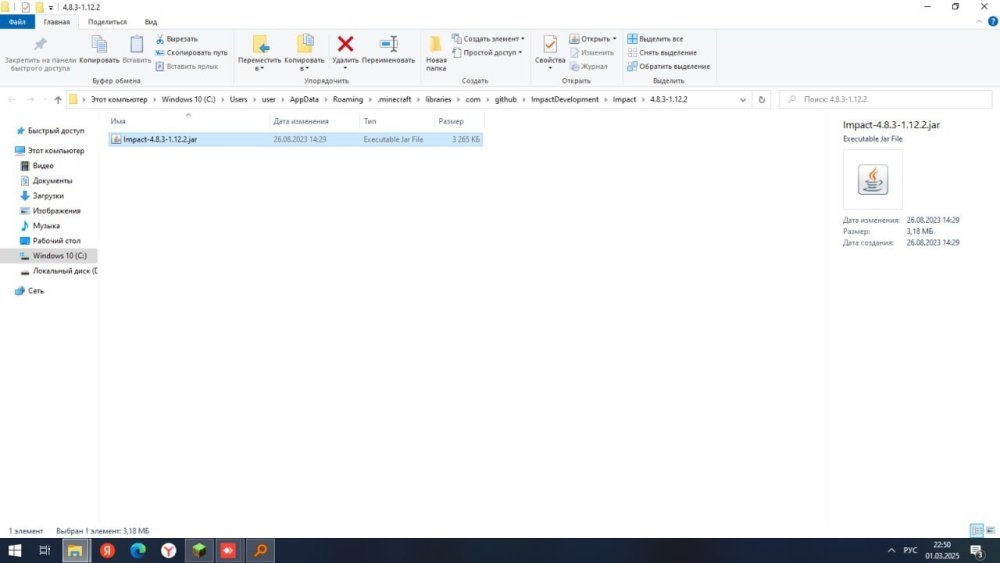The image size is (1000, 563).
Task: Click the Копировать ribbon icon
Action: (99, 50)
